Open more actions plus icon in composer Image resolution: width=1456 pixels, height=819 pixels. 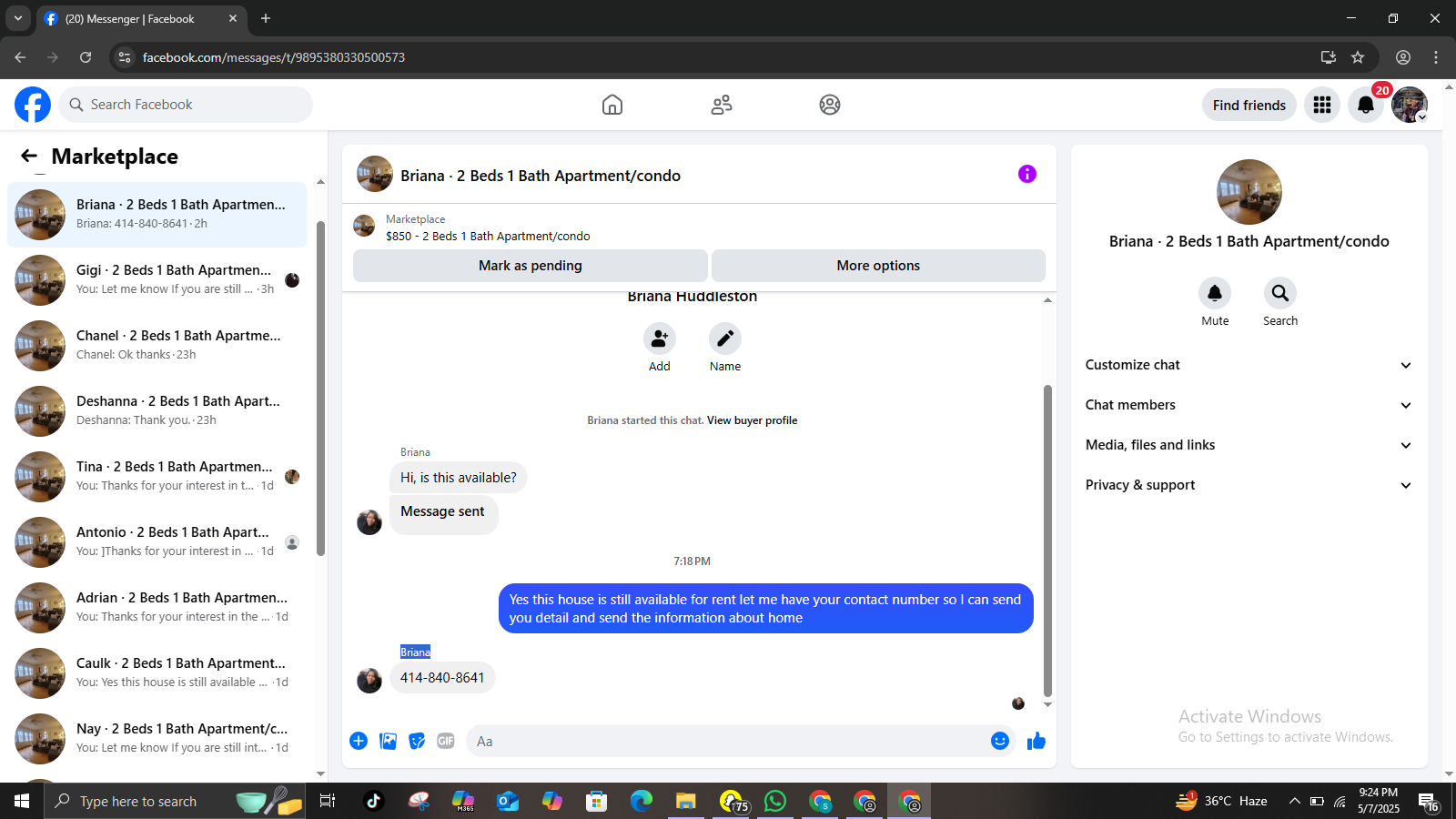point(359,741)
